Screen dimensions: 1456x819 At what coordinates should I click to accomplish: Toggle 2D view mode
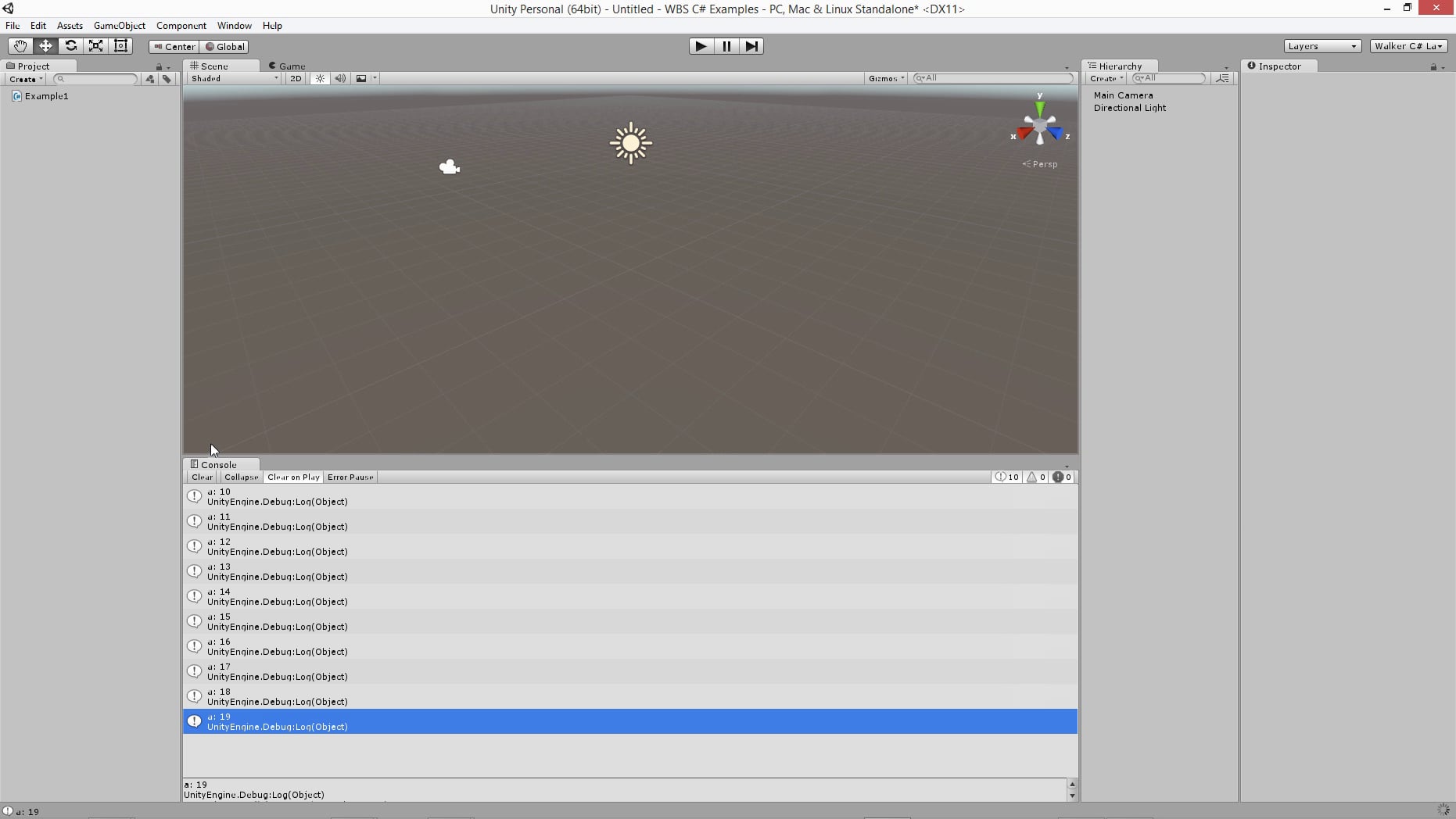point(296,78)
